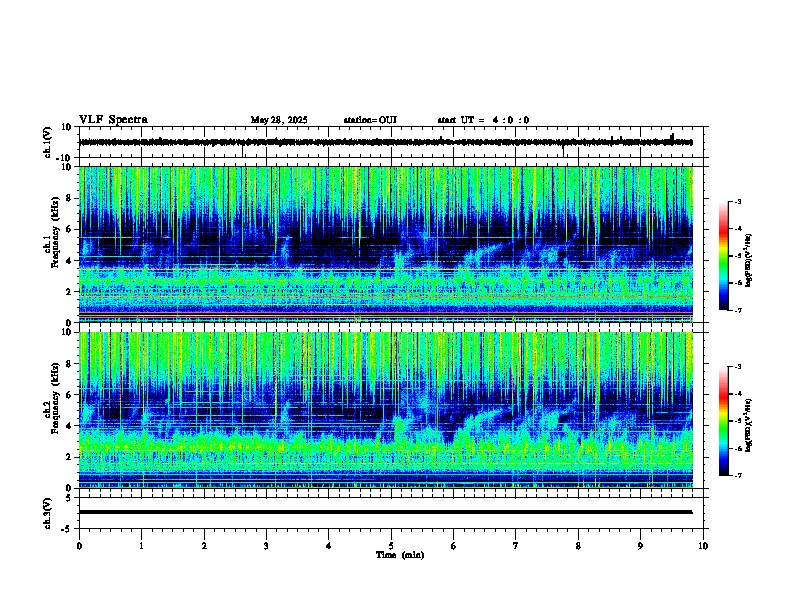Click the ch.2 "Frequency (kHz)" axis label
This screenshot has width=792, height=612.
(55, 398)
